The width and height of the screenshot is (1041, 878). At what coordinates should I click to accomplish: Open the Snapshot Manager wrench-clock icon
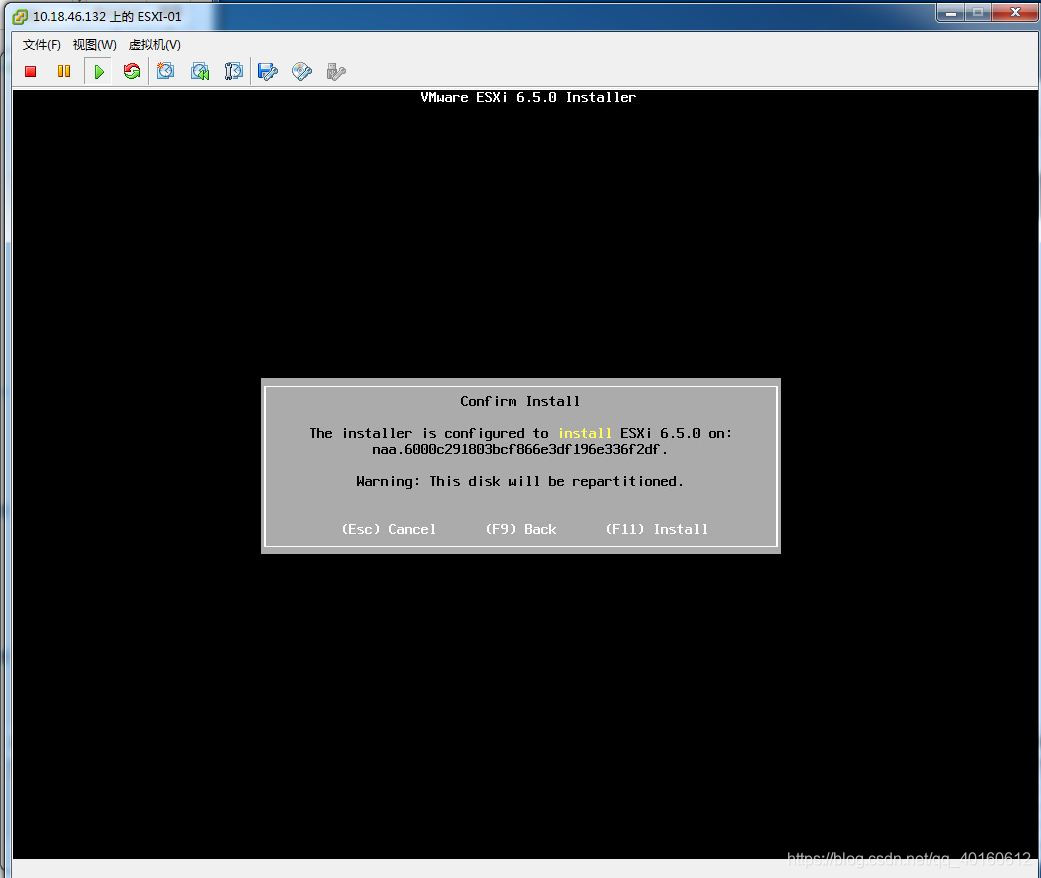[233, 71]
